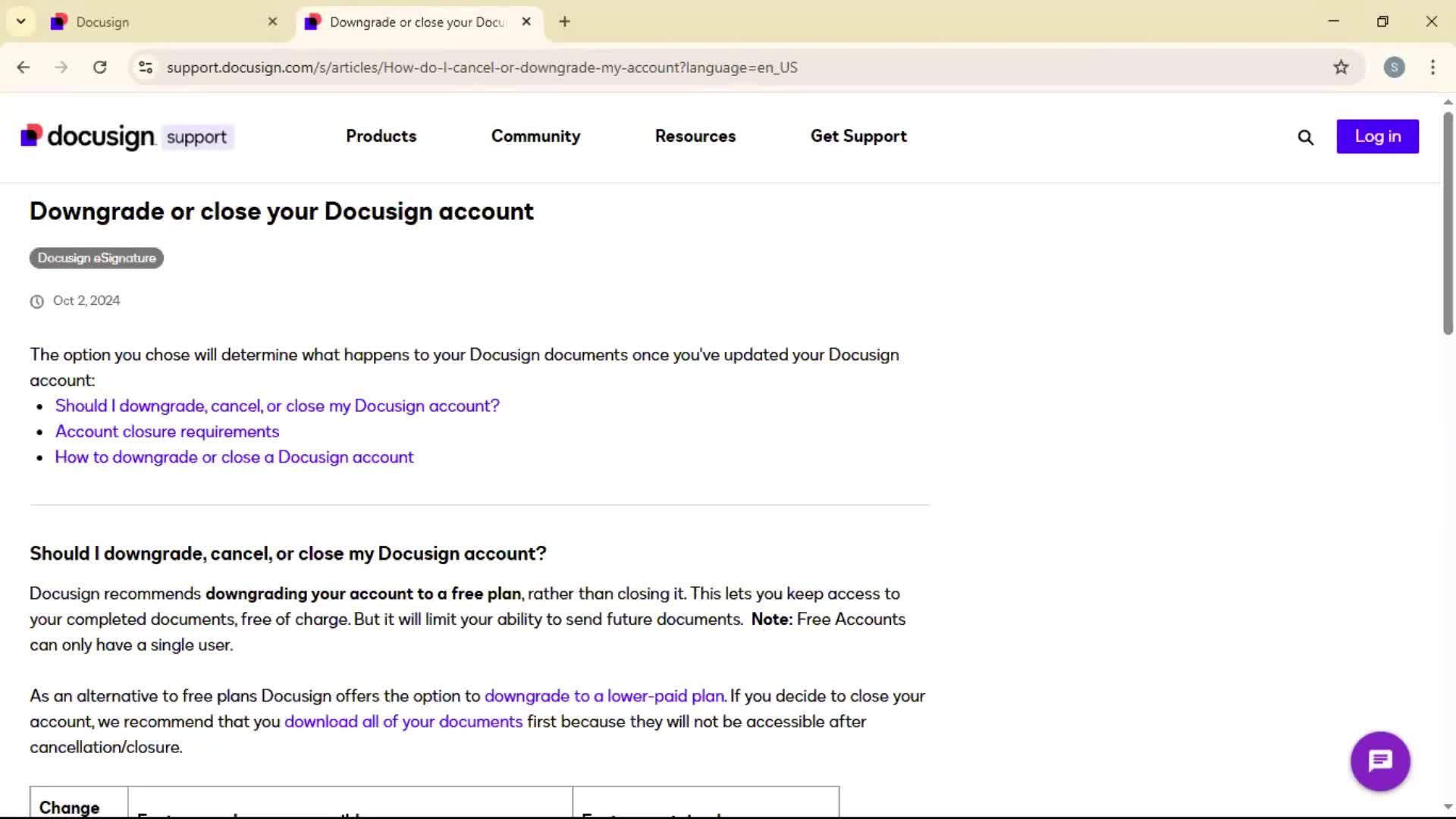Close the Downgrade or close your Docusign tab
The image size is (1456, 819).
click(x=526, y=22)
